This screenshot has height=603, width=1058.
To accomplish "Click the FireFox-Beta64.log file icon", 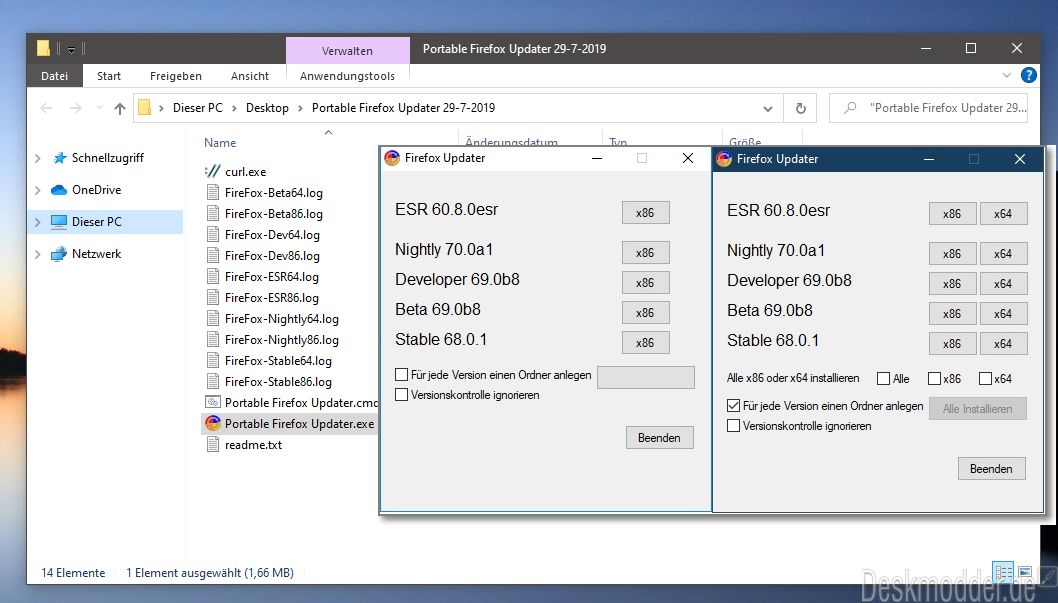I will [x=213, y=192].
